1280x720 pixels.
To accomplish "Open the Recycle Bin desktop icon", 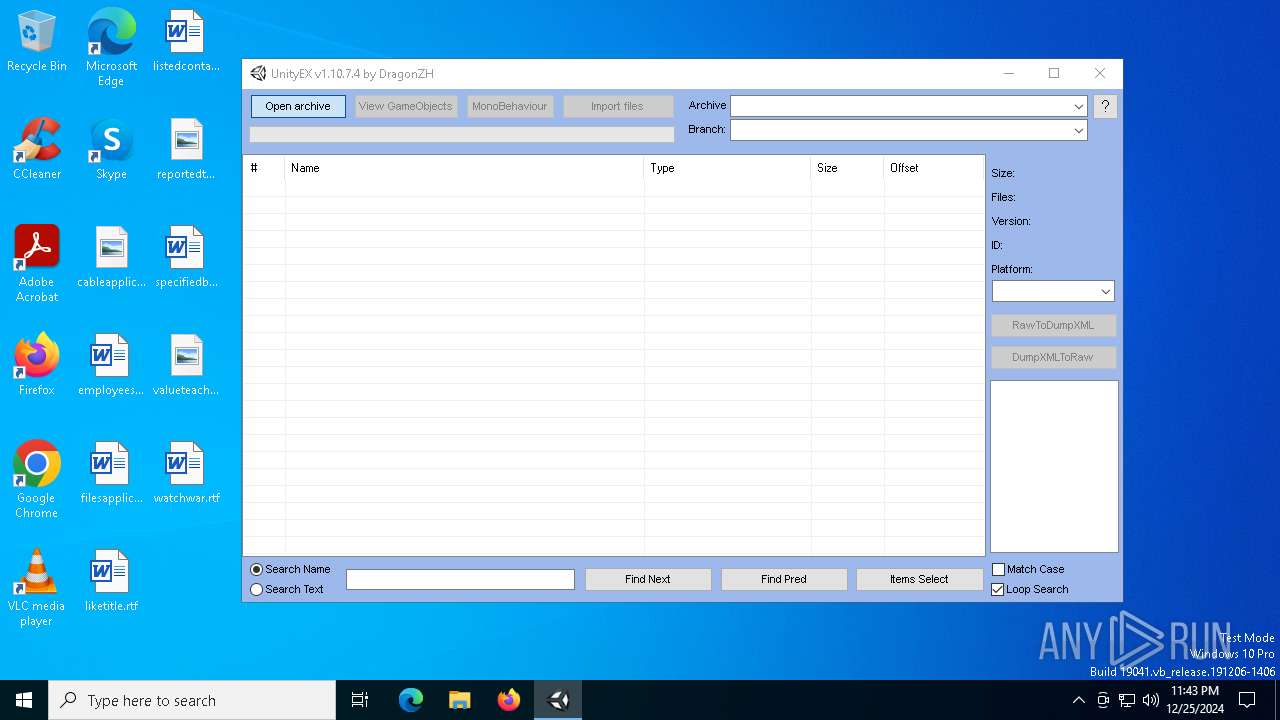I will pos(37,42).
